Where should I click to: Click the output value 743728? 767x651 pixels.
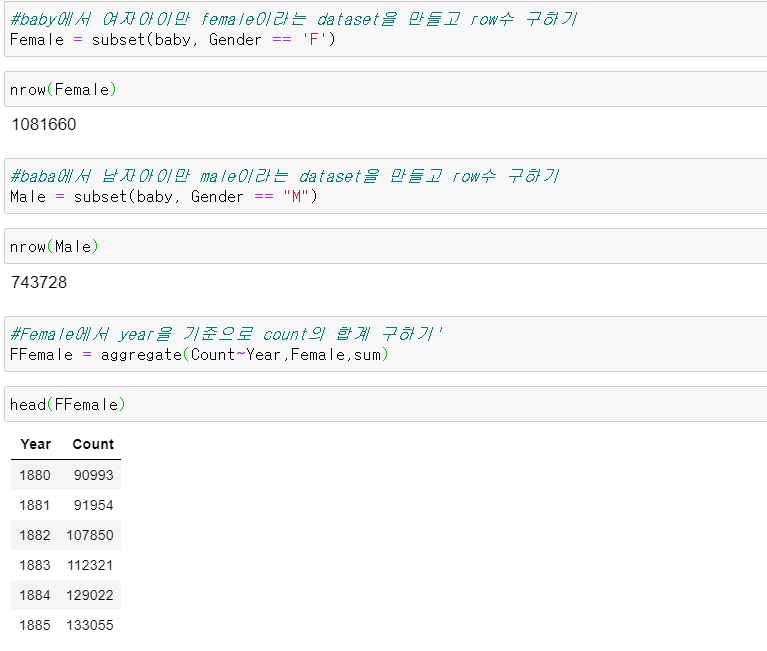39,282
